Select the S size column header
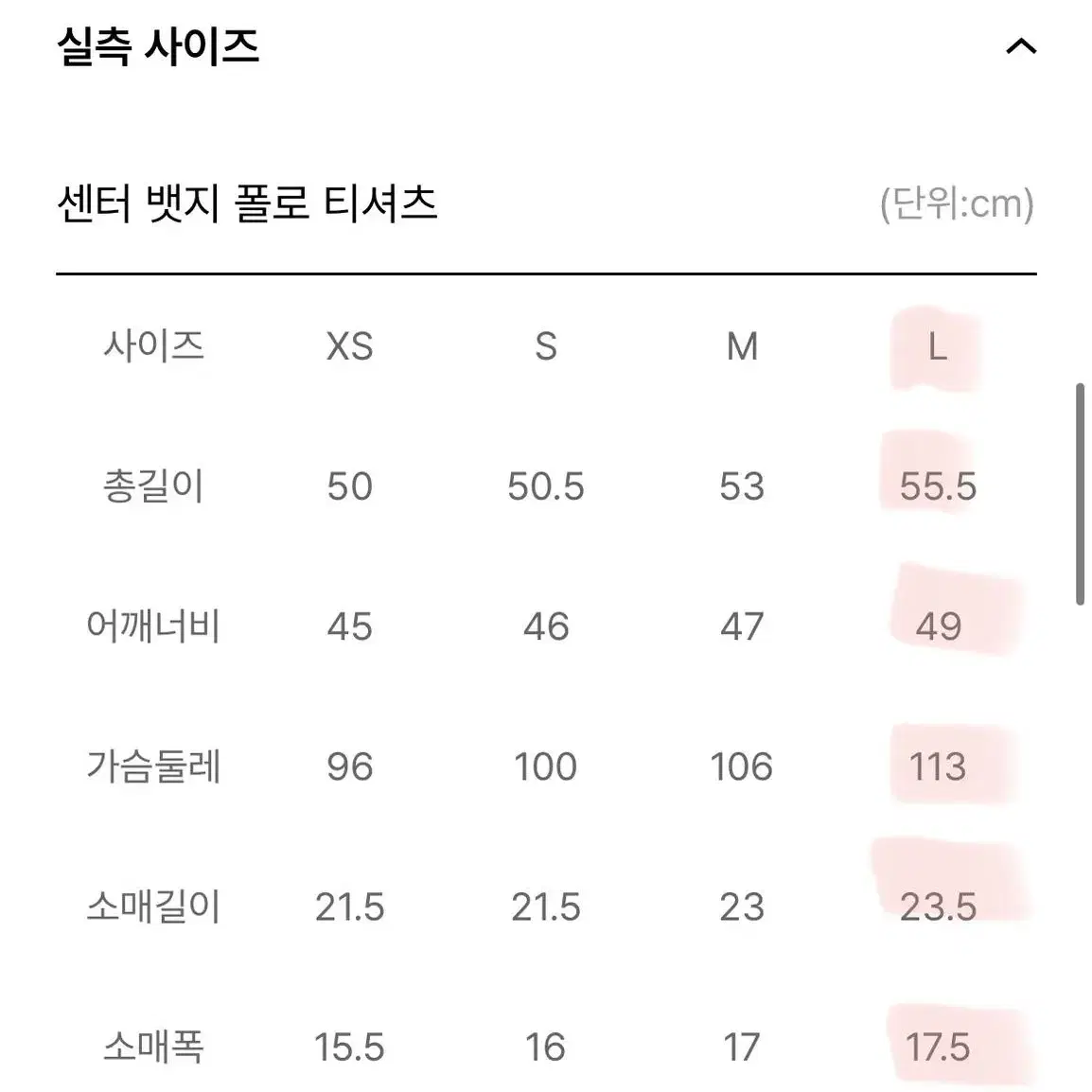 click(x=546, y=346)
